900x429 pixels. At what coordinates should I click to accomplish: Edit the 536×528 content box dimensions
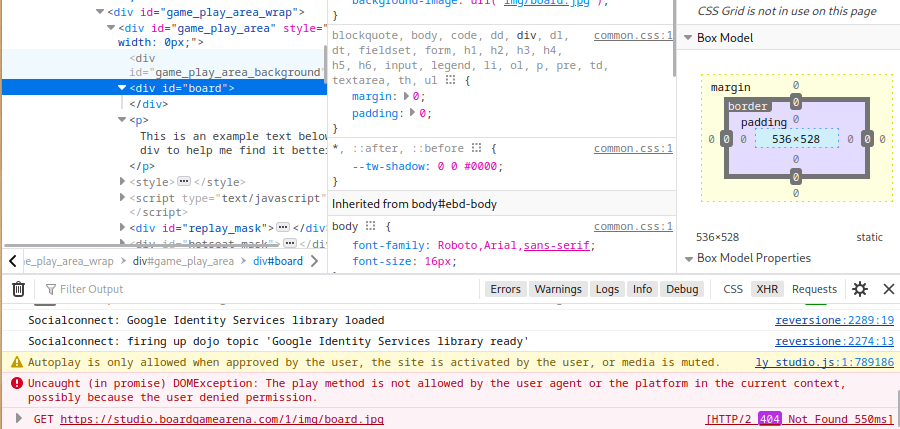coord(796,139)
